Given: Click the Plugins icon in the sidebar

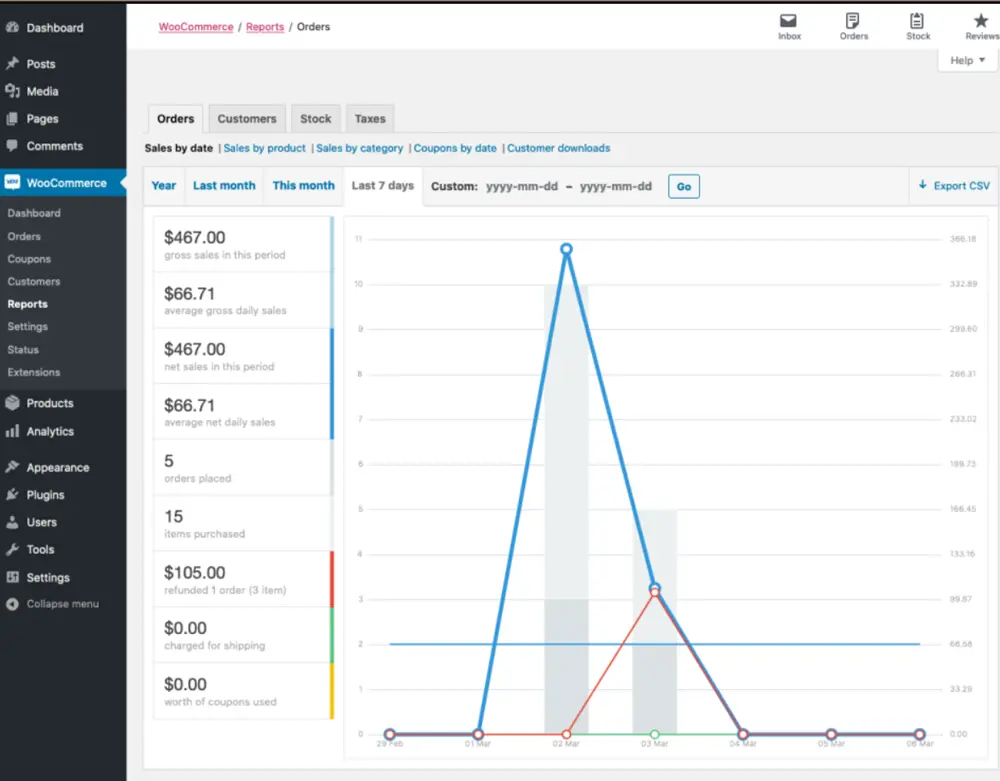Looking at the screenshot, I should click(x=14, y=495).
